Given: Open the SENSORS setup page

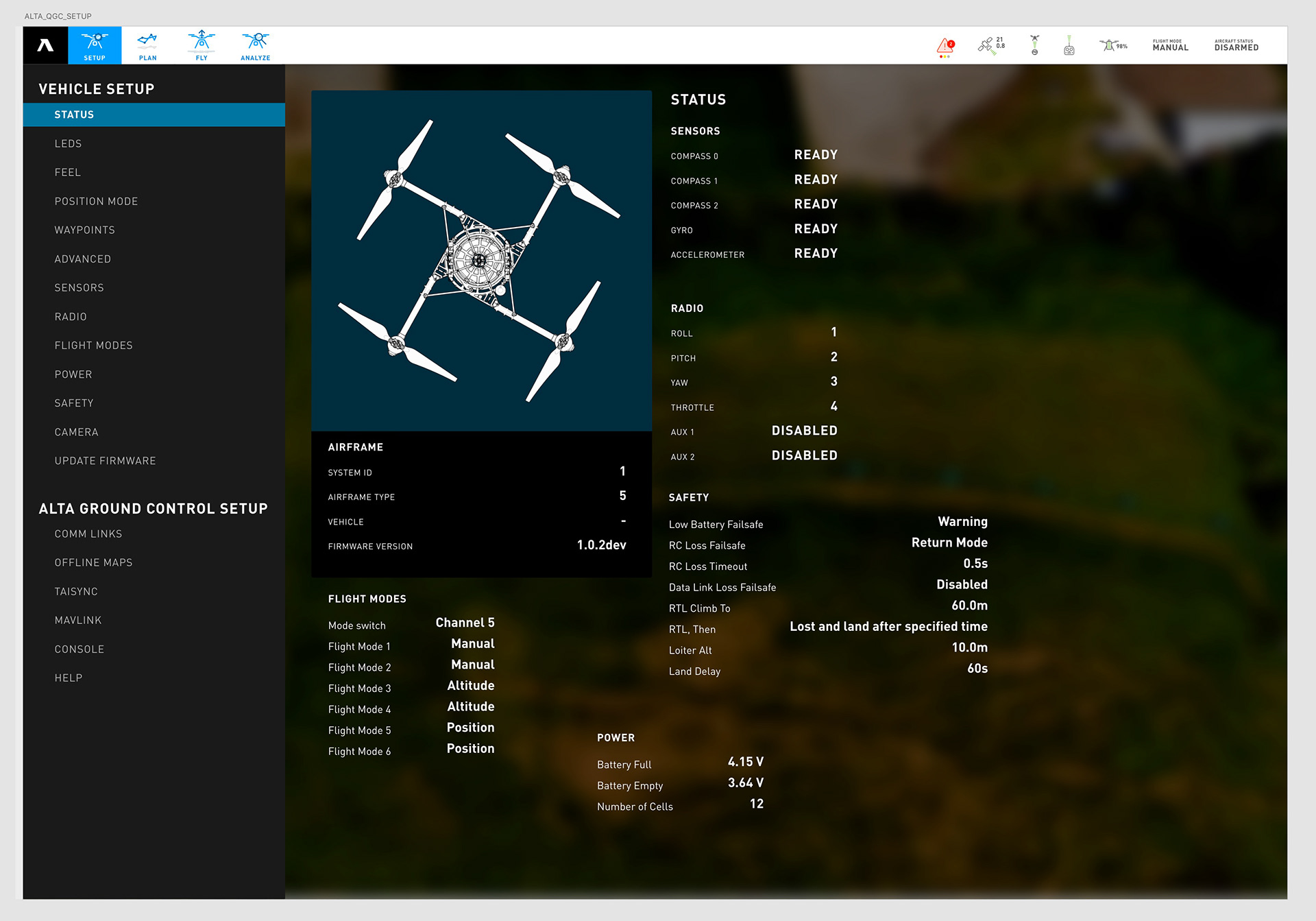Looking at the screenshot, I should (79, 287).
